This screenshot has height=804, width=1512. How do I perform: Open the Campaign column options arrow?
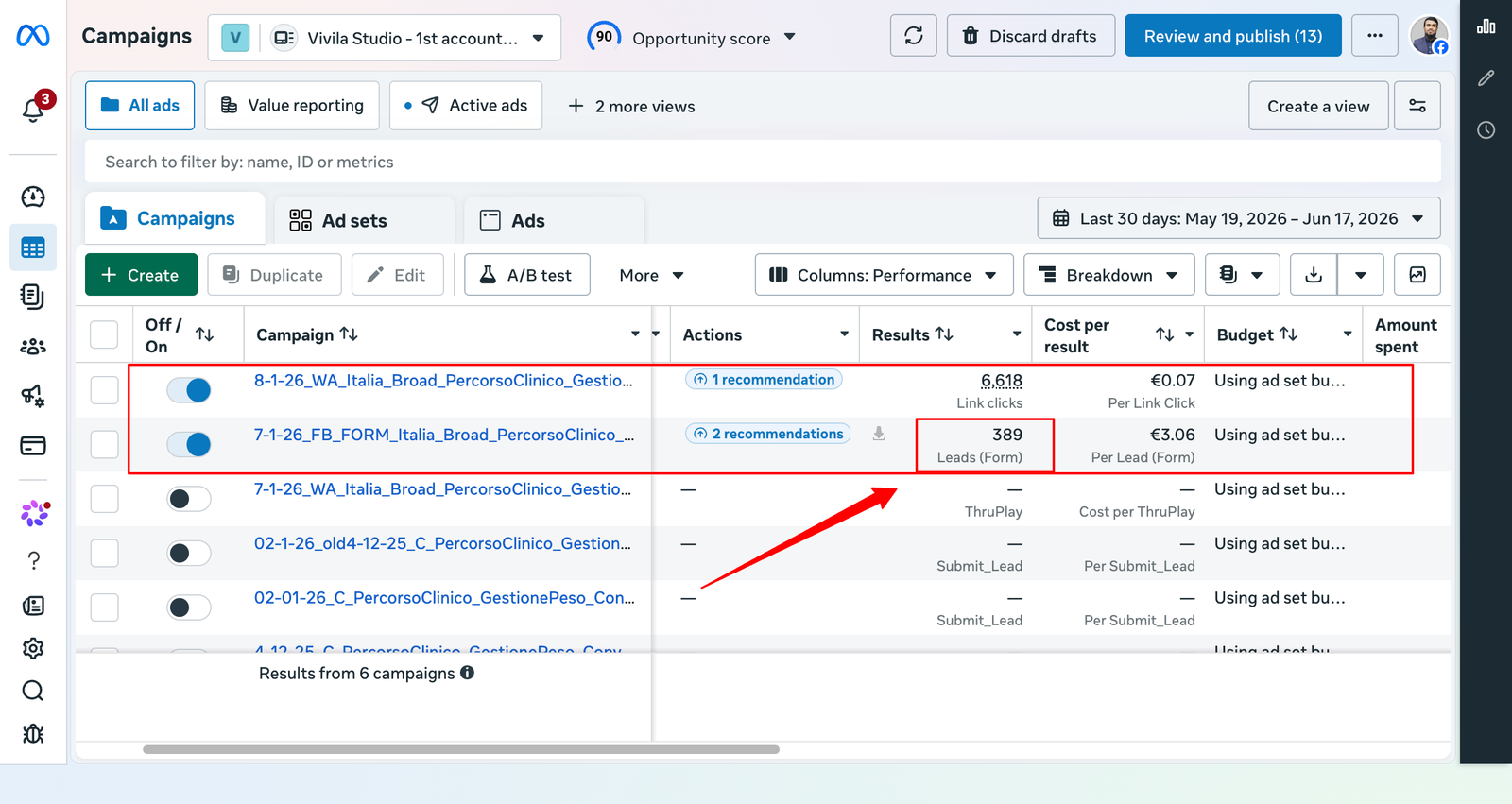click(635, 334)
